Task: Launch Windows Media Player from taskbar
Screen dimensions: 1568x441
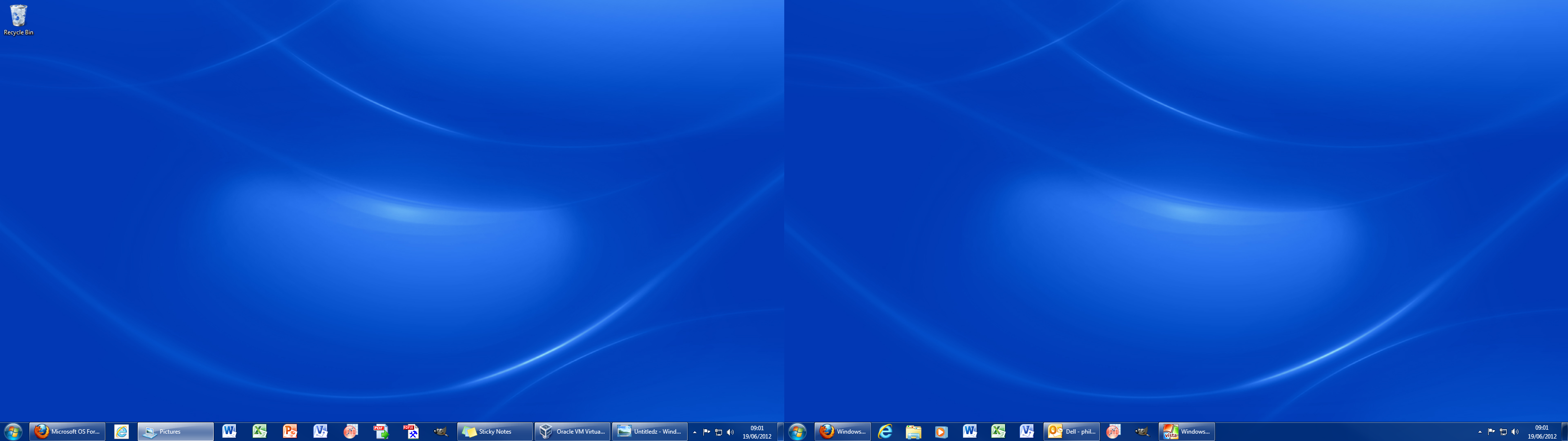Action: [941, 431]
